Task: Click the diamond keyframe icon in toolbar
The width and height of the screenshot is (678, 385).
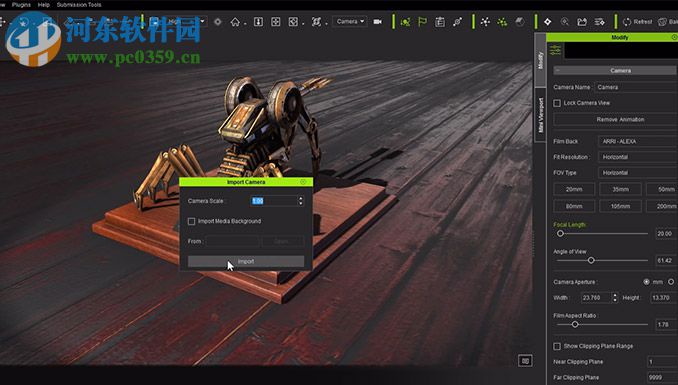Action: [x=547, y=22]
